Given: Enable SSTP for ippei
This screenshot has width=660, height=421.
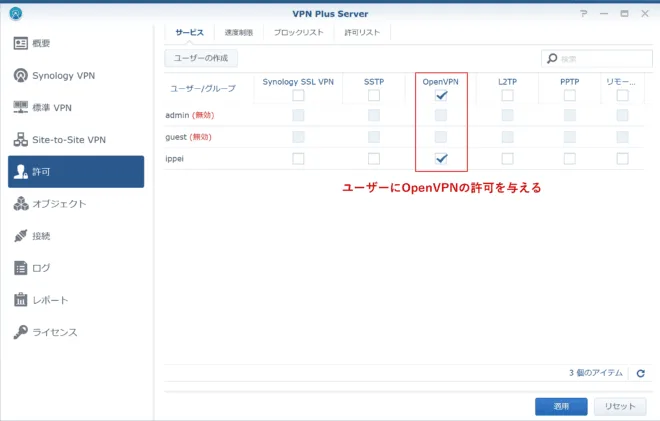Looking at the screenshot, I should [x=374, y=159].
